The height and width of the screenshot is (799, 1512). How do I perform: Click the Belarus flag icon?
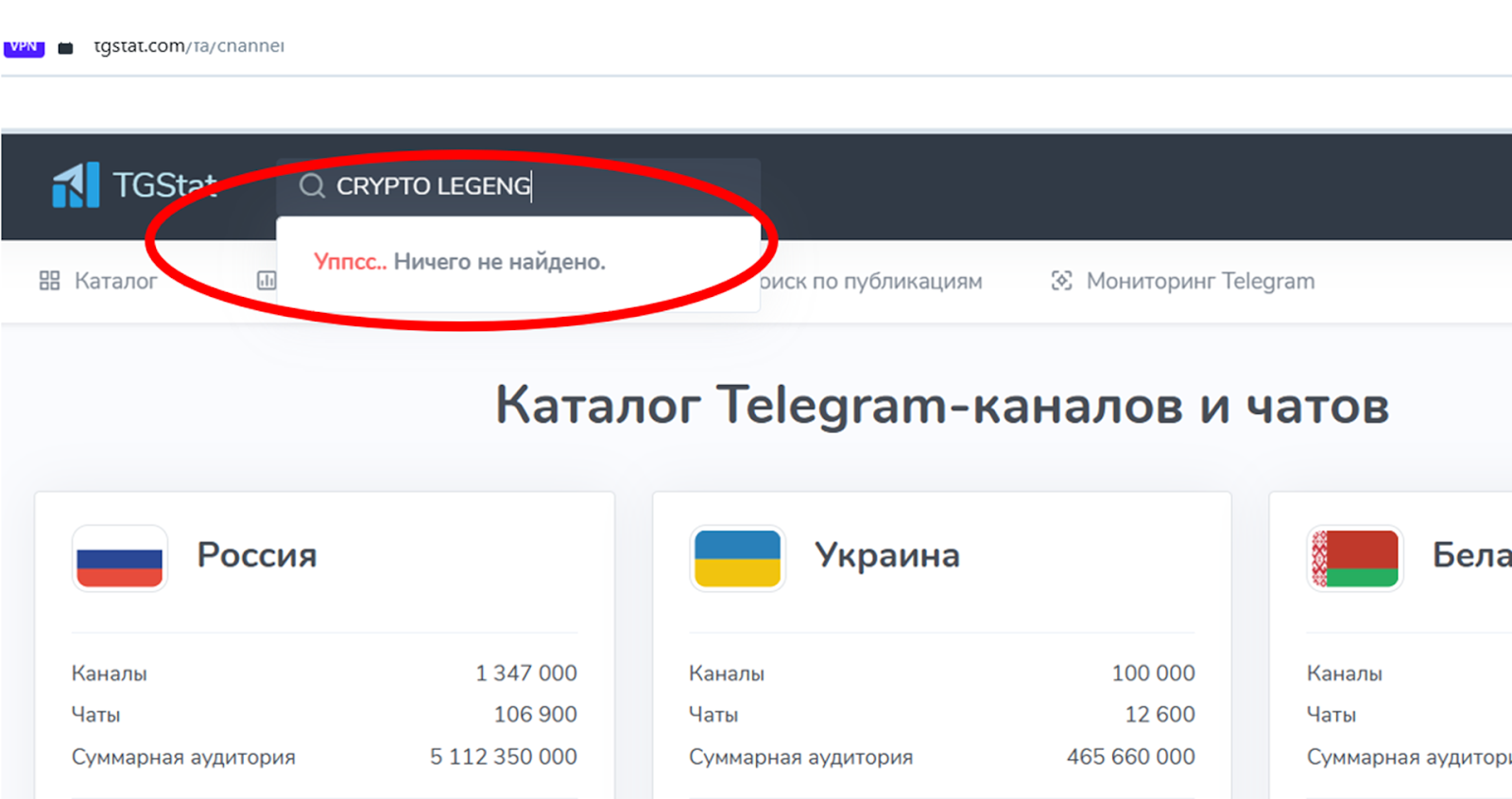coord(1354,558)
